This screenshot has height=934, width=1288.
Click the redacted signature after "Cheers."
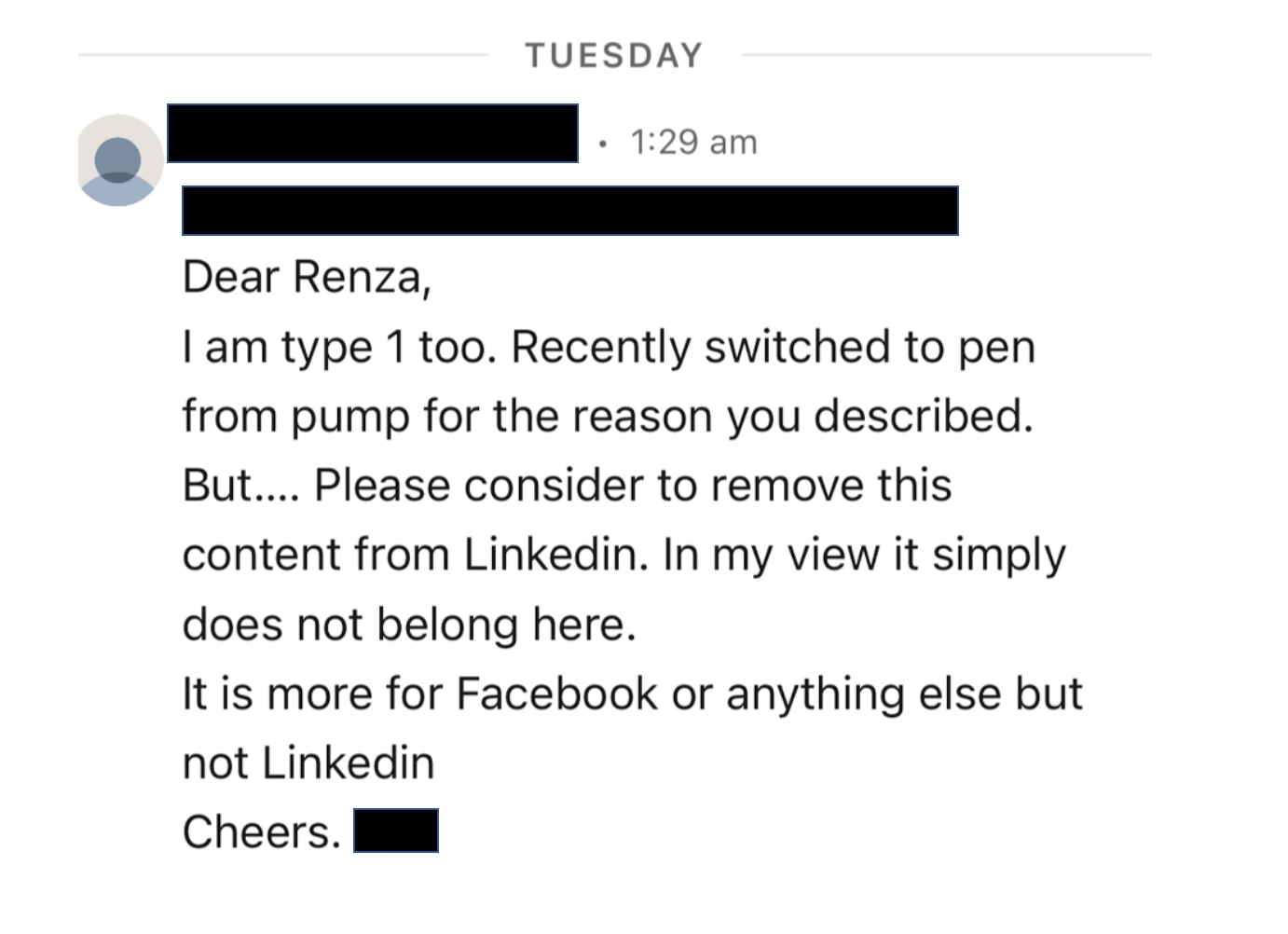coord(396,831)
